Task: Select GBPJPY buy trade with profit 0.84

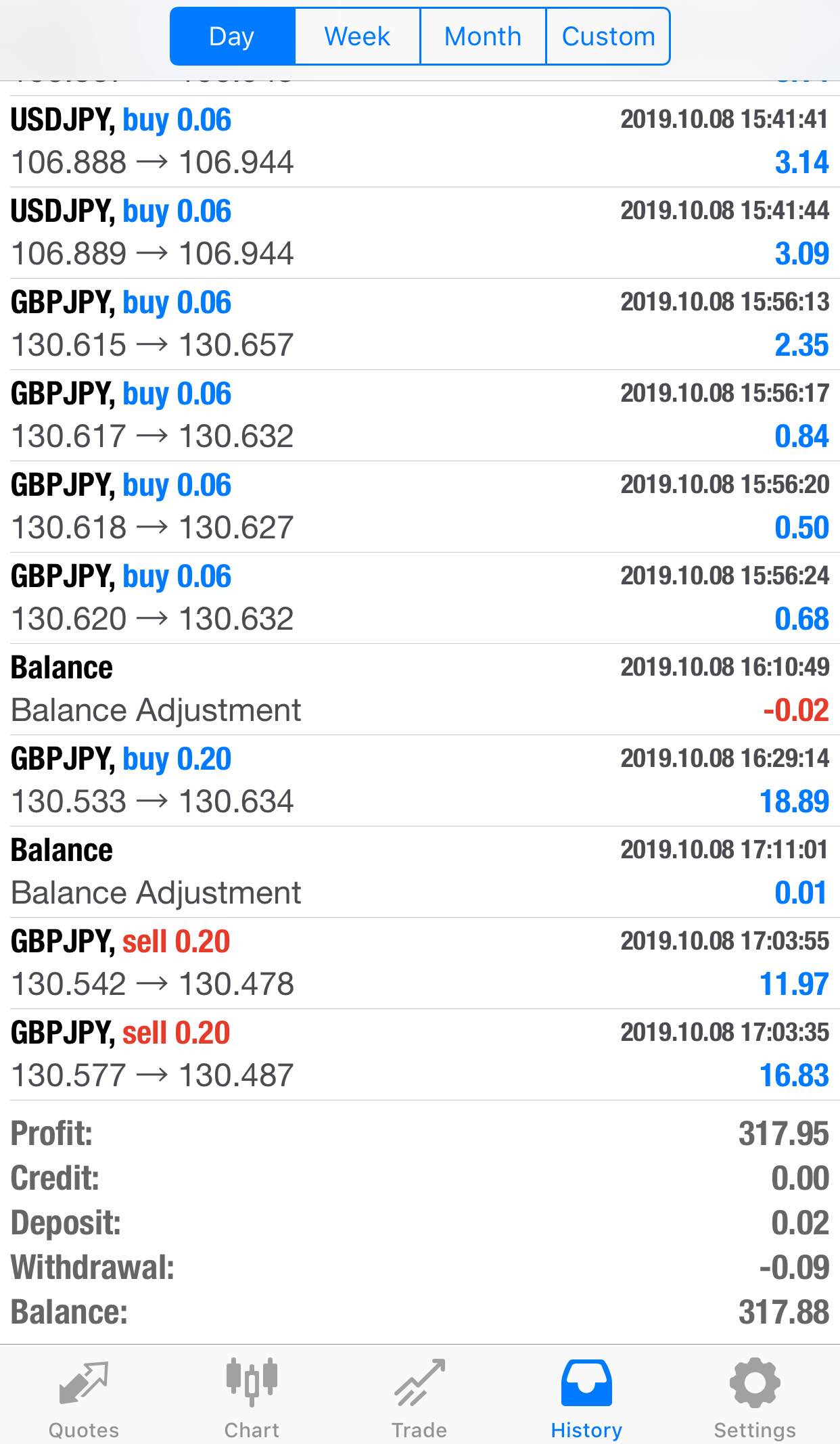Action: pyautogui.click(x=420, y=415)
